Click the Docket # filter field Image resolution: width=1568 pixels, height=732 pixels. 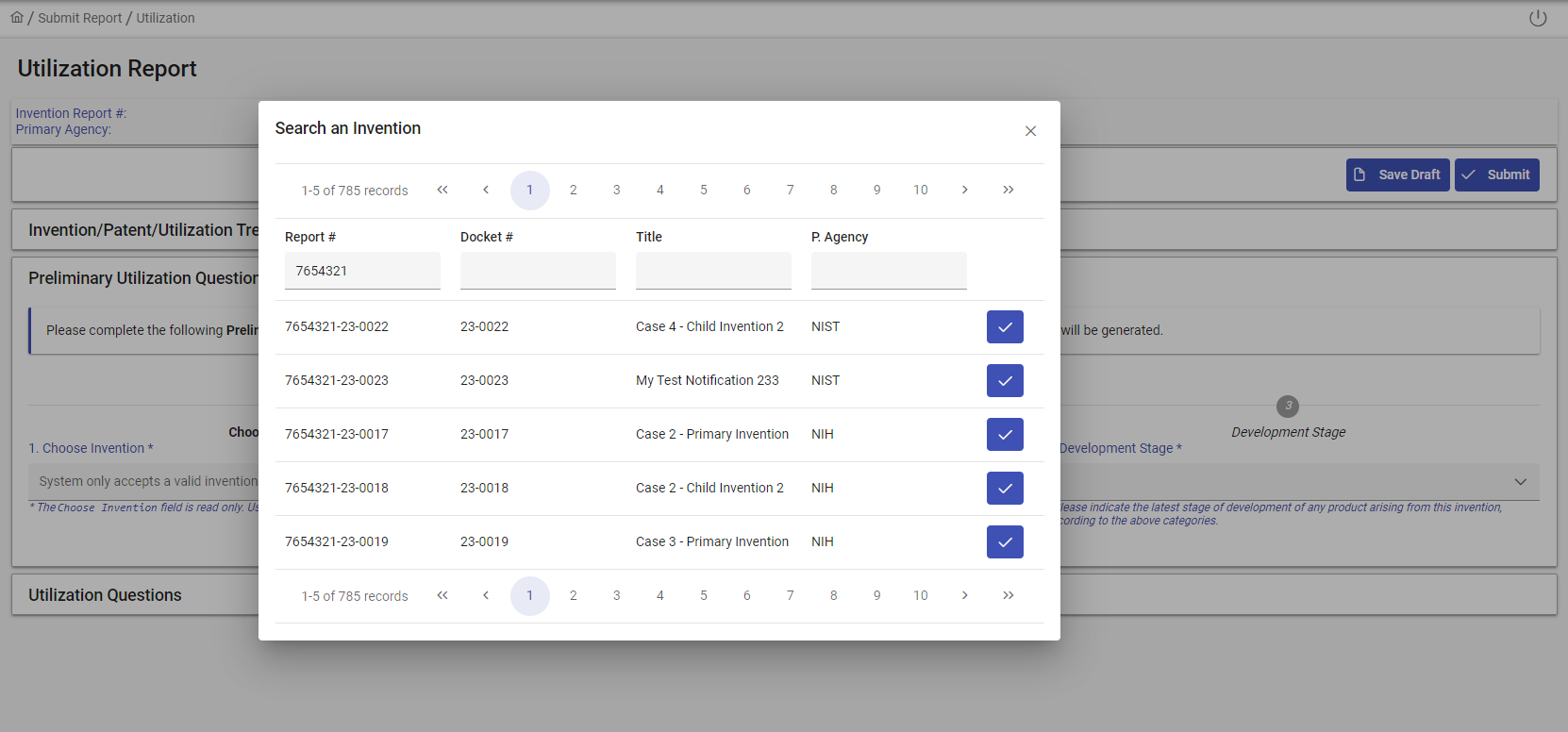538,271
